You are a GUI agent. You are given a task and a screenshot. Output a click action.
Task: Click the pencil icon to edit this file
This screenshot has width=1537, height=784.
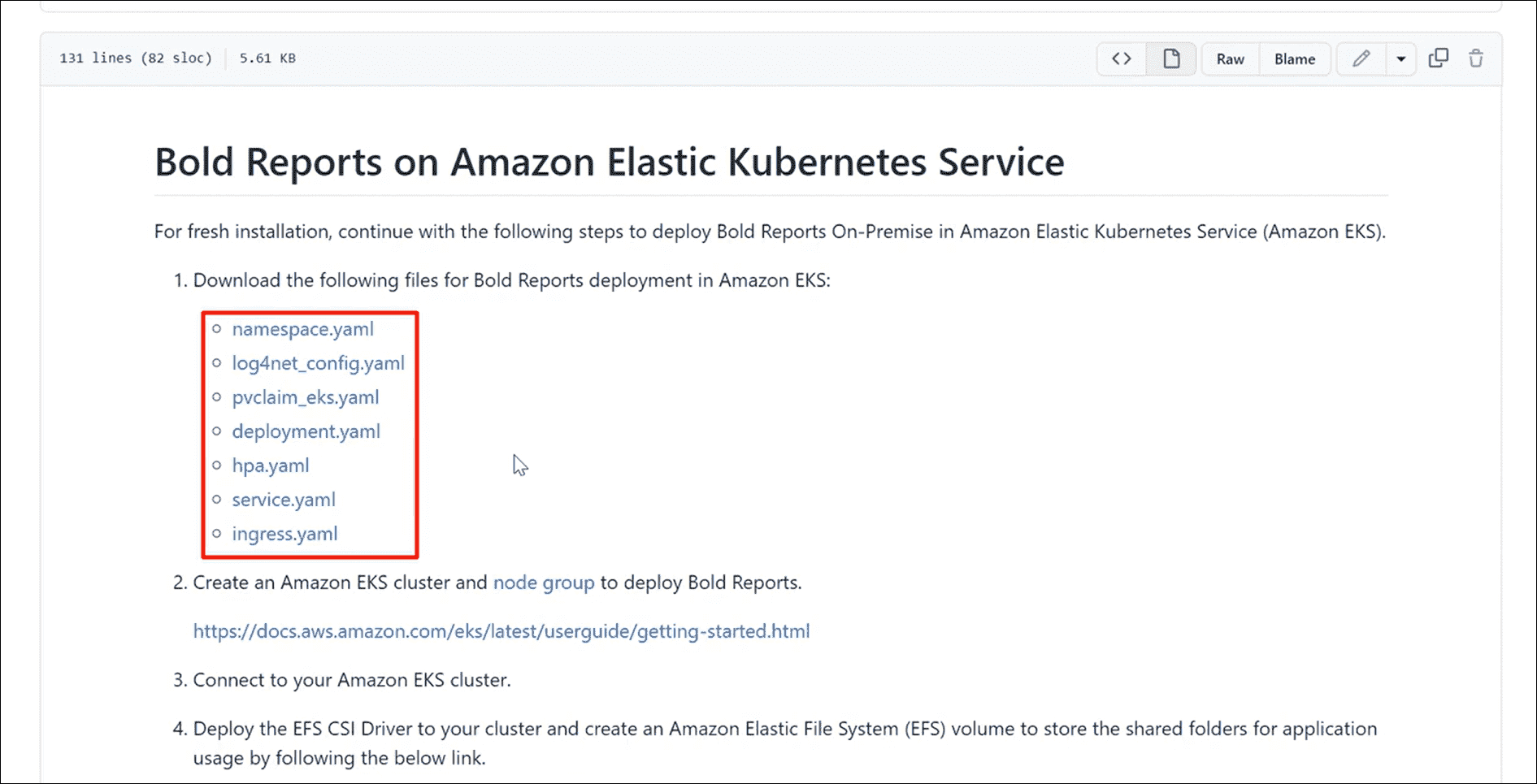click(x=1362, y=58)
